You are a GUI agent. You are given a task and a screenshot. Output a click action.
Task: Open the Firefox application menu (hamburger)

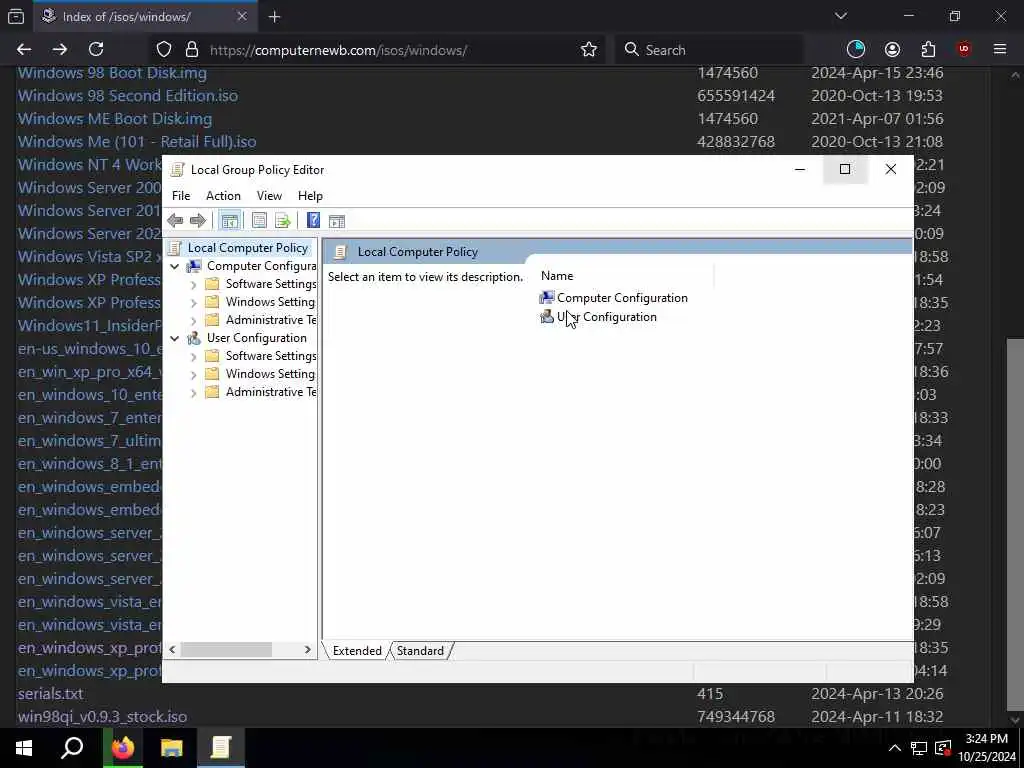pyautogui.click(x=1000, y=49)
